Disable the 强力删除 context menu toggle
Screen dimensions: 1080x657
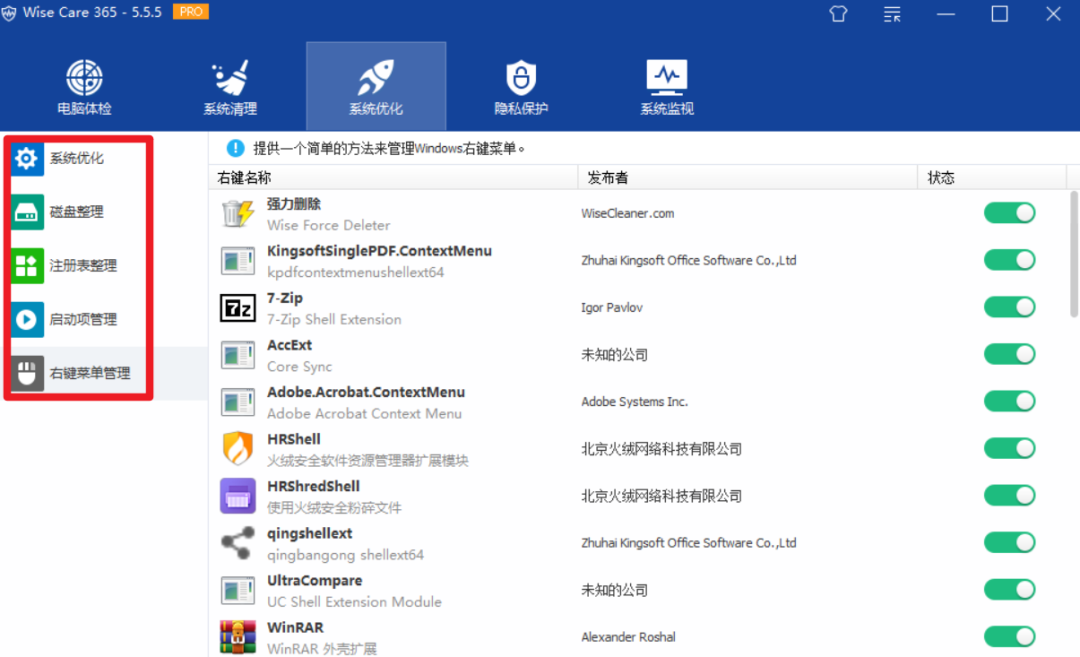point(1009,213)
